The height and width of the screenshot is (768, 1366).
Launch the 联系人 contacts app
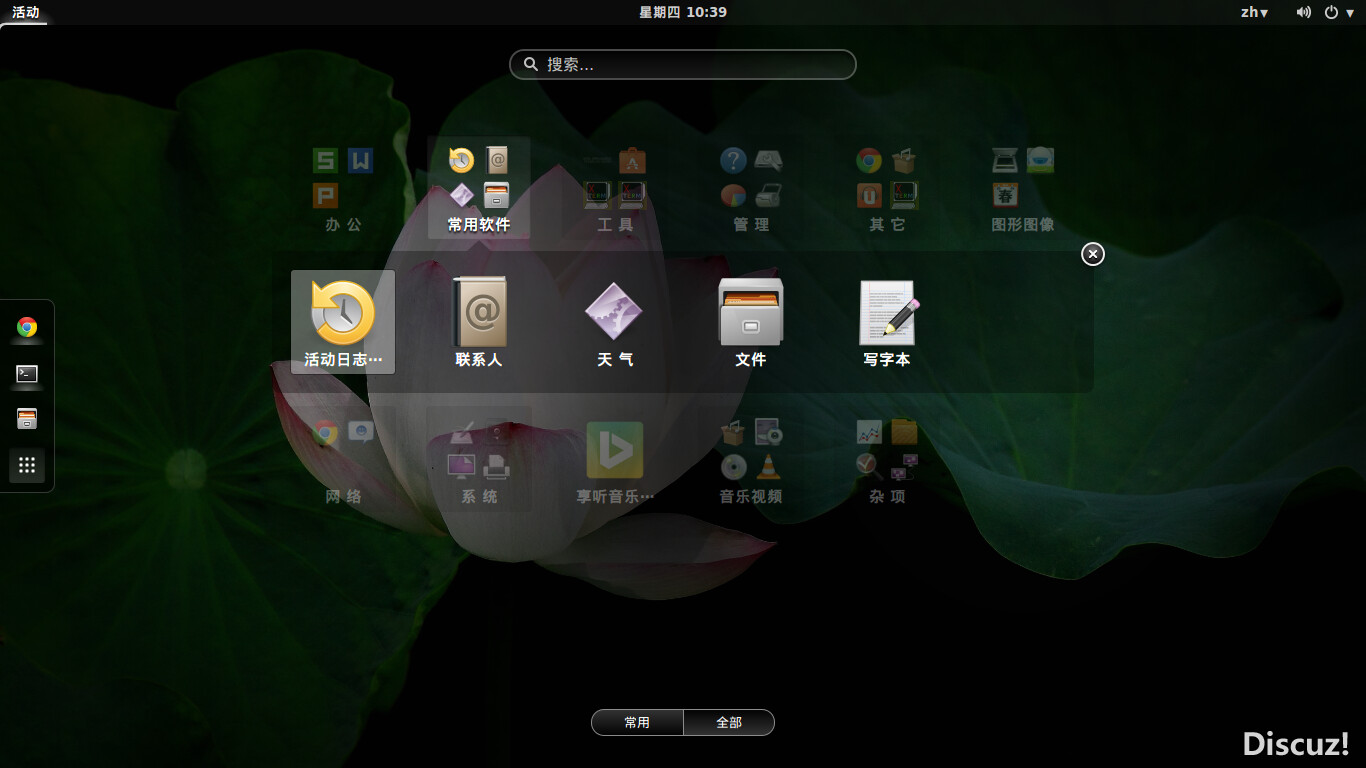[x=479, y=321]
